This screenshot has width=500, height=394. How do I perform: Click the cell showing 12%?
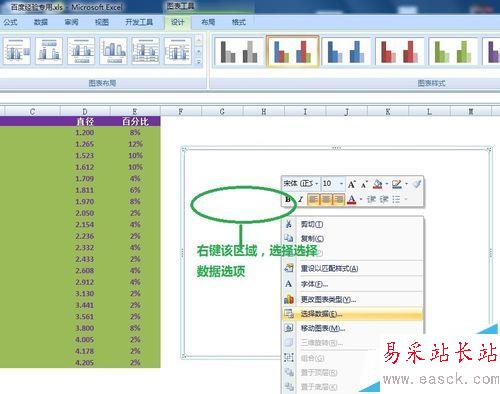[135, 144]
